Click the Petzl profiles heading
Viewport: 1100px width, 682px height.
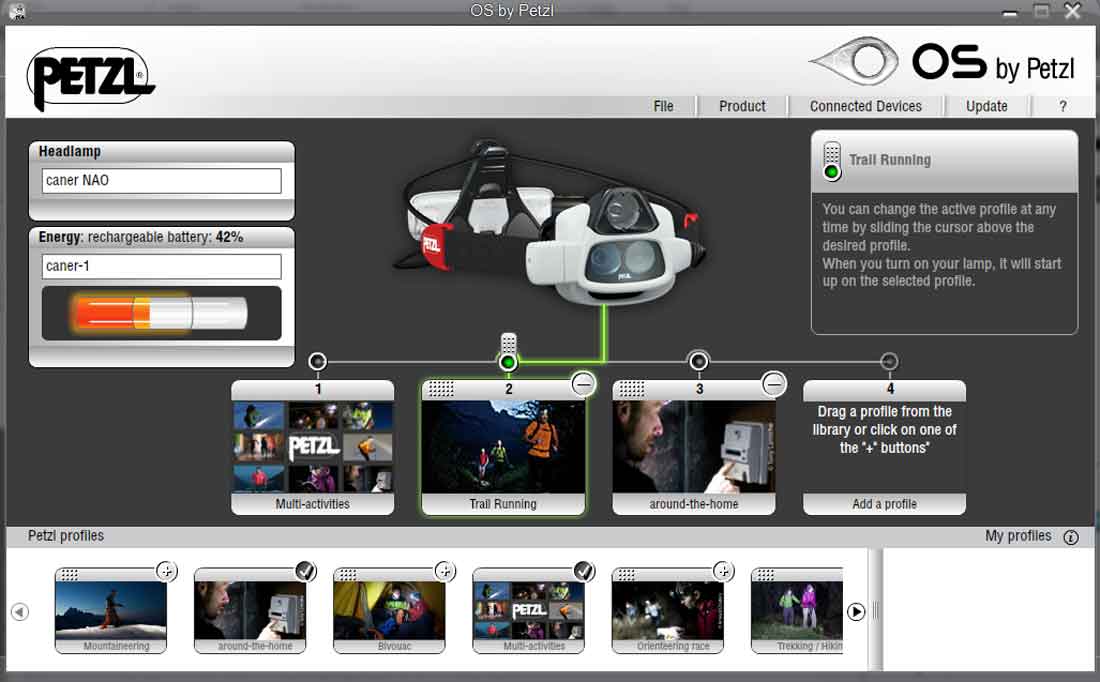pyautogui.click(x=66, y=536)
